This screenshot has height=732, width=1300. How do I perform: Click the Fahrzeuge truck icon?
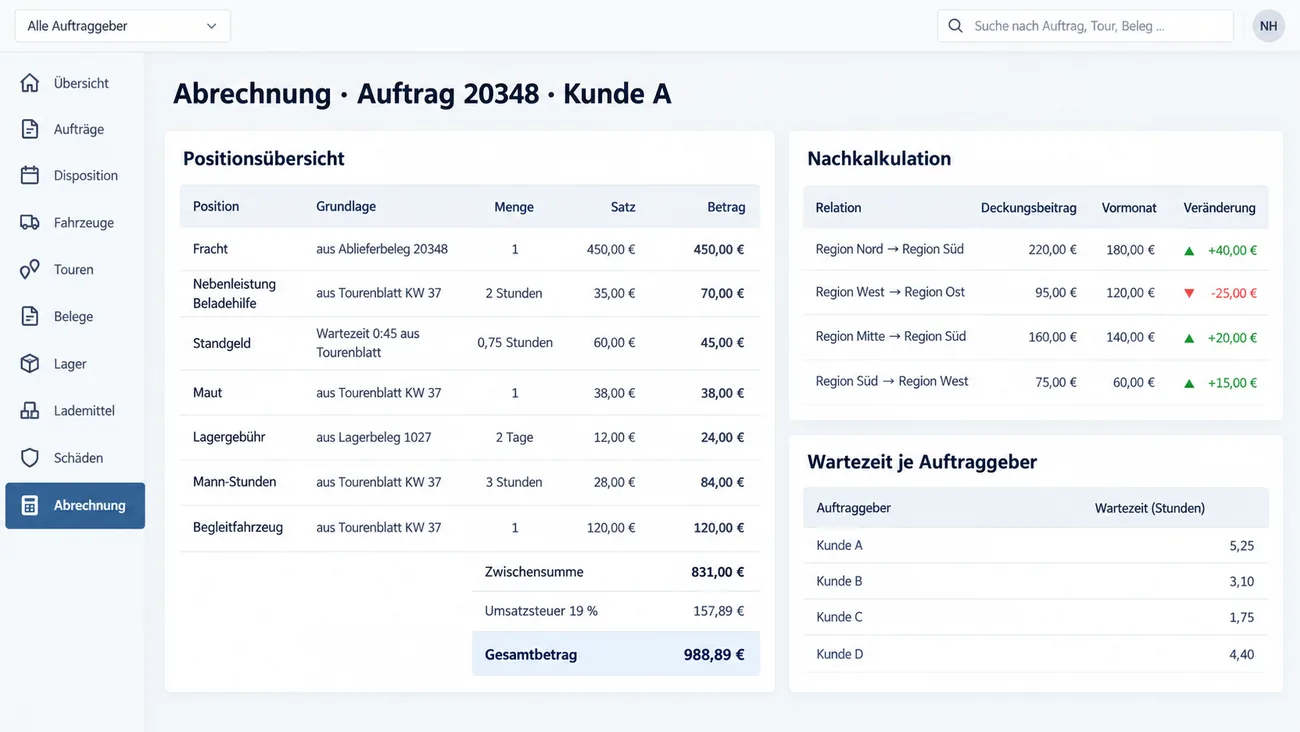point(30,222)
